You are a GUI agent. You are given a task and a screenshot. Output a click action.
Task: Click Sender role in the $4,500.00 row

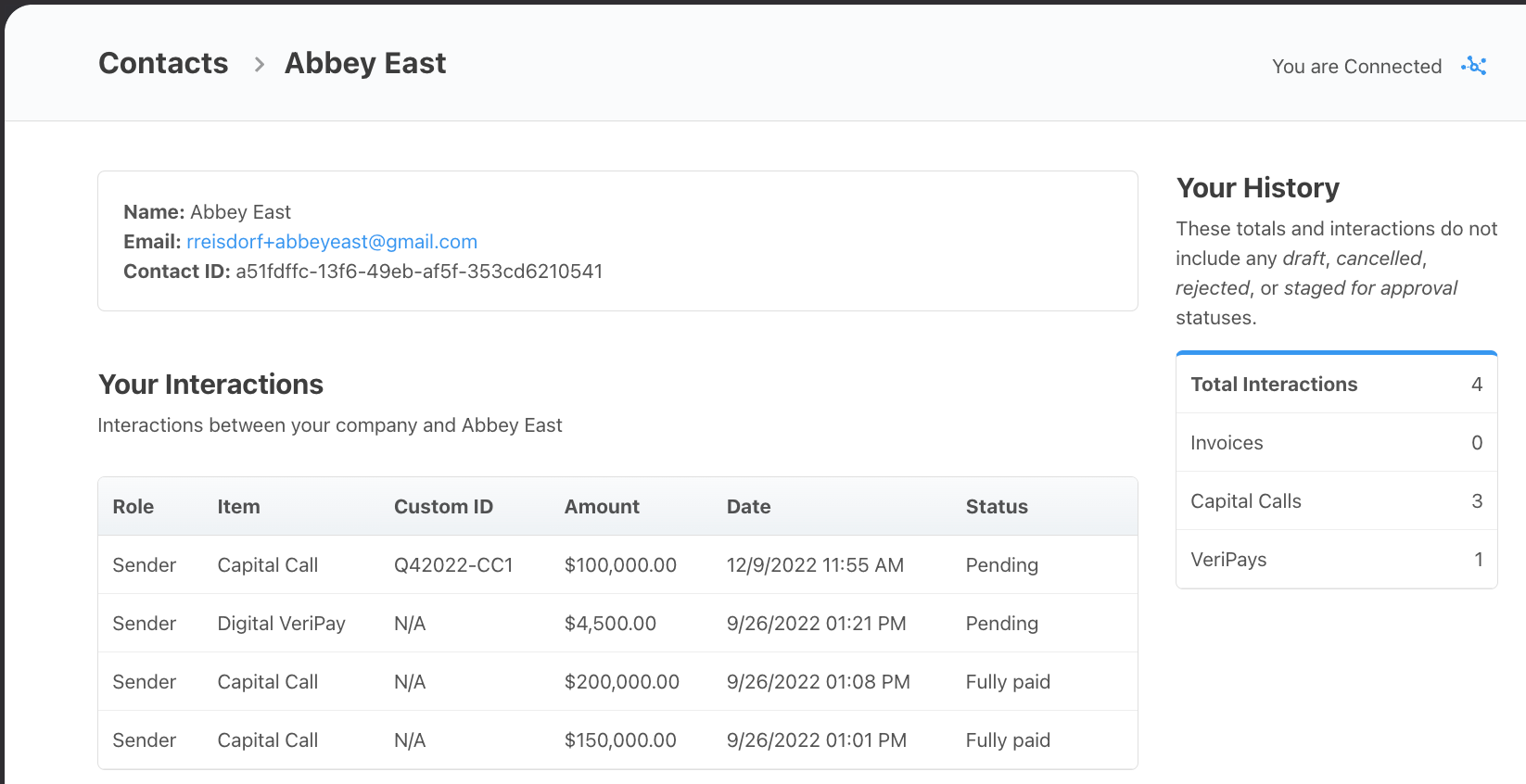pyautogui.click(x=145, y=624)
